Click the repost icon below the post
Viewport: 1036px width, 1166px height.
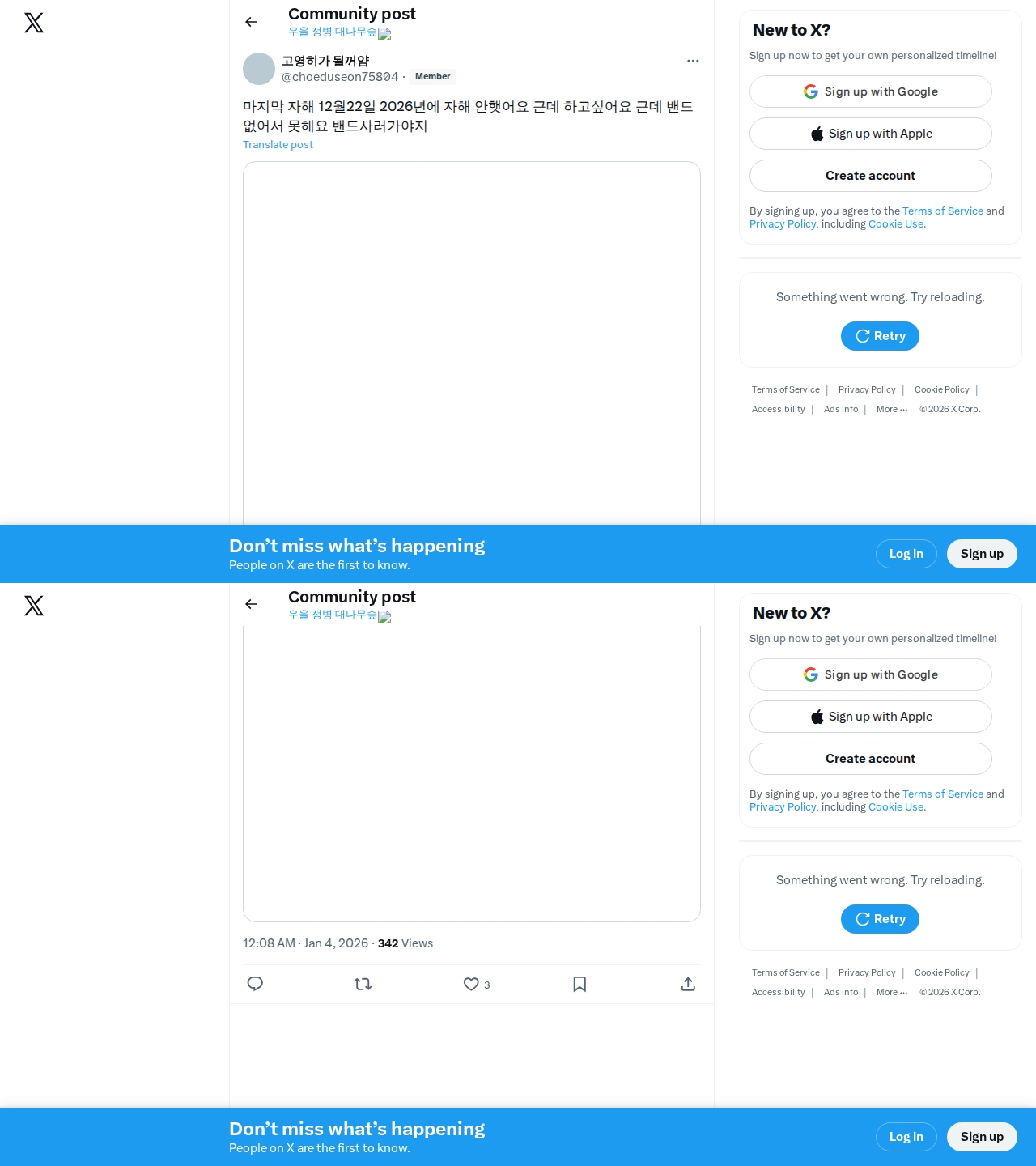tap(363, 984)
